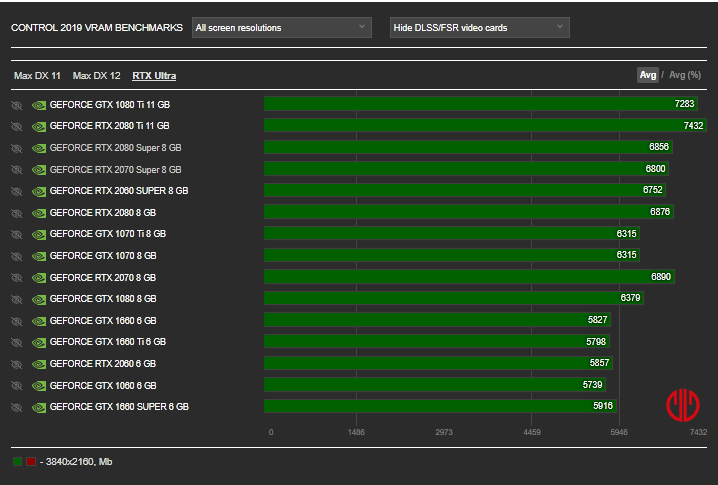Select the Avg display mode
Screen dimensions: 718x485
647,75
